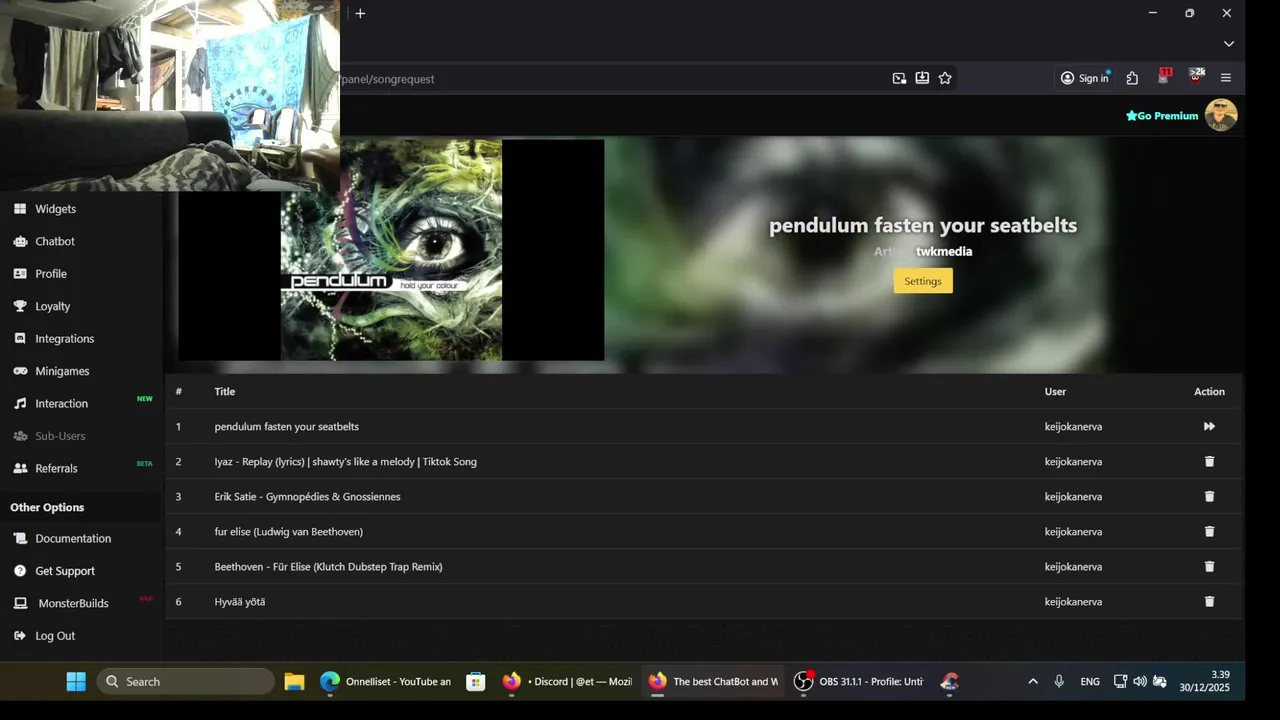
Task: Click the uBlock extension icon with >2k badge
Action: [x=1196, y=77]
